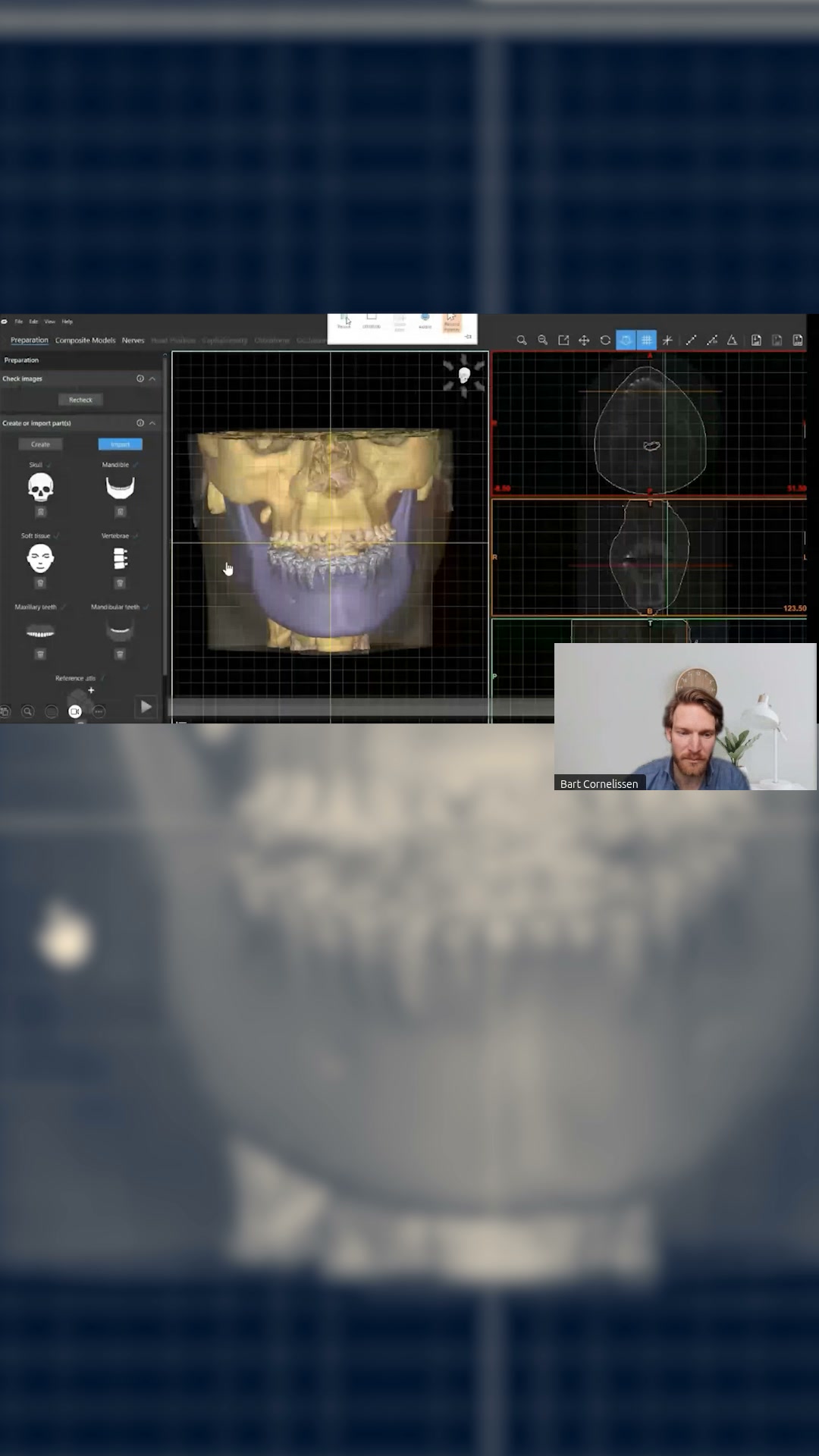Collapse the Check images section
Viewport: 819px width, 1456px height.
tap(152, 378)
